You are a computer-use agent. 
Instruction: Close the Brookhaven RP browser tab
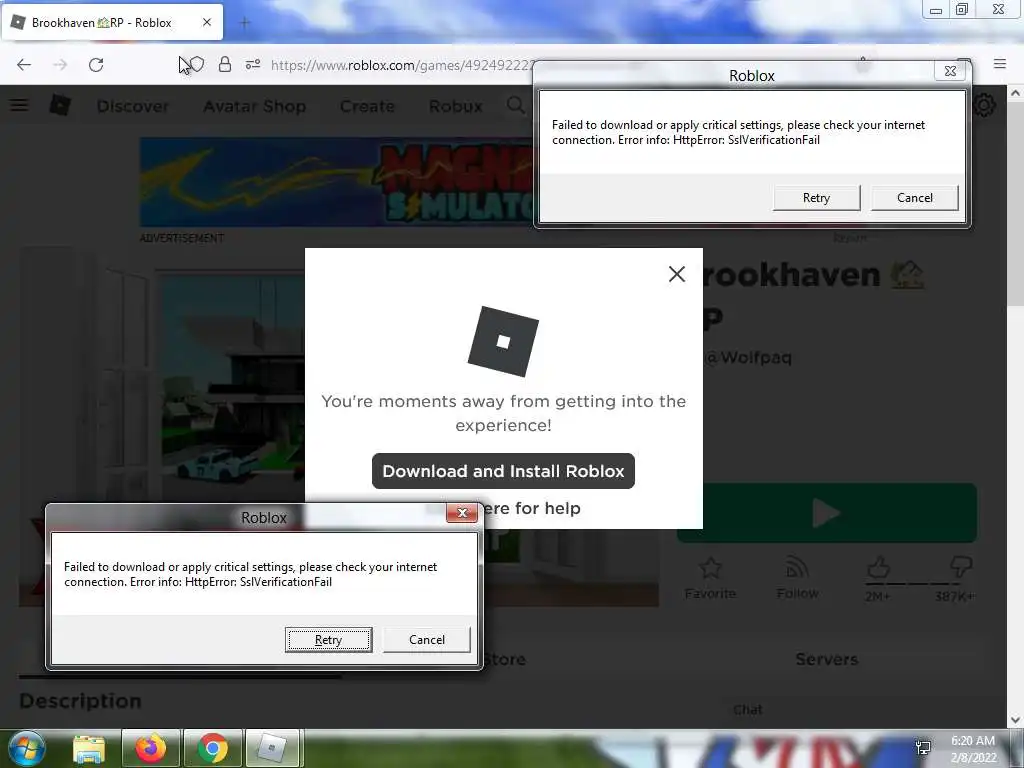tap(207, 22)
